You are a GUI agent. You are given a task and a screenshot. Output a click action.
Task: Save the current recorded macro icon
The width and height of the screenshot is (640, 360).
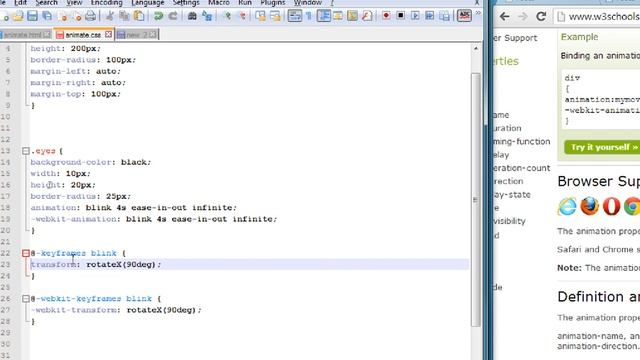(445, 16)
